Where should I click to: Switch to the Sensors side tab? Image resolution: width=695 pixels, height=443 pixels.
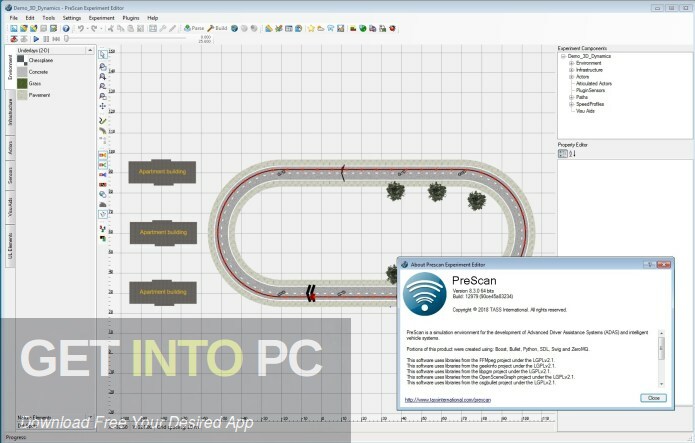pos(10,176)
